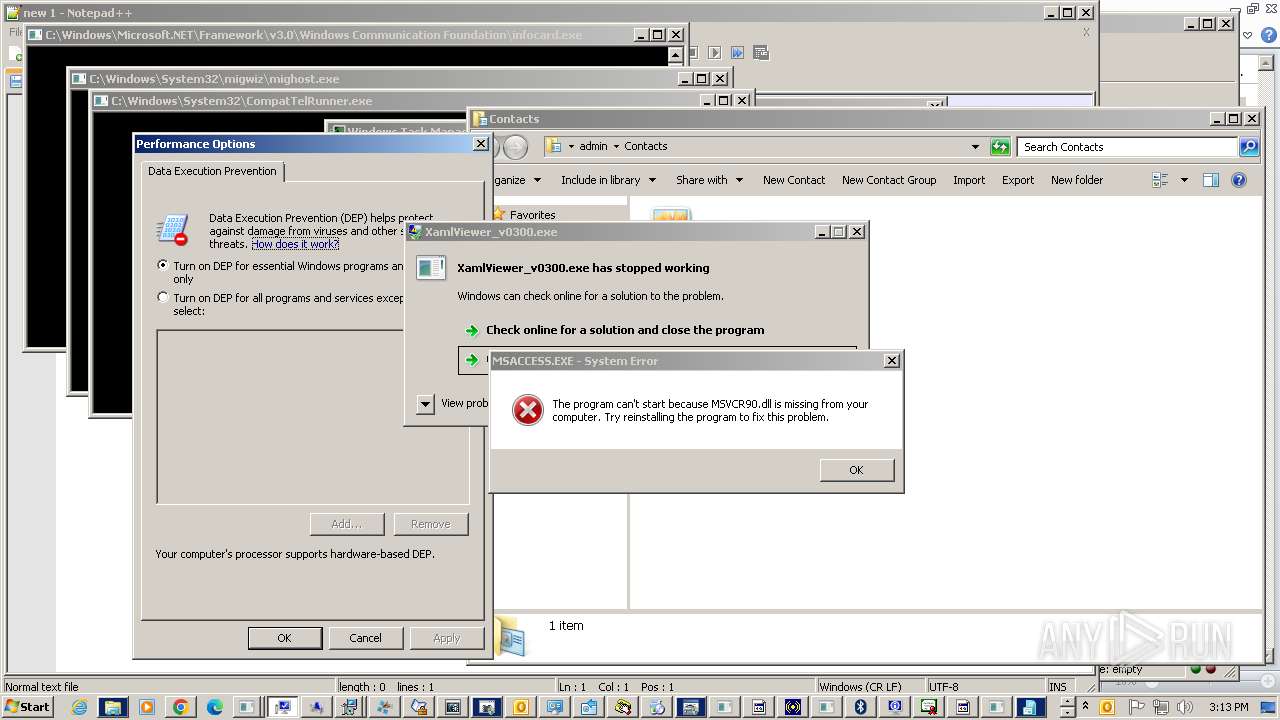Click the search magnifier button in Contacts

tap(1249, 147)
